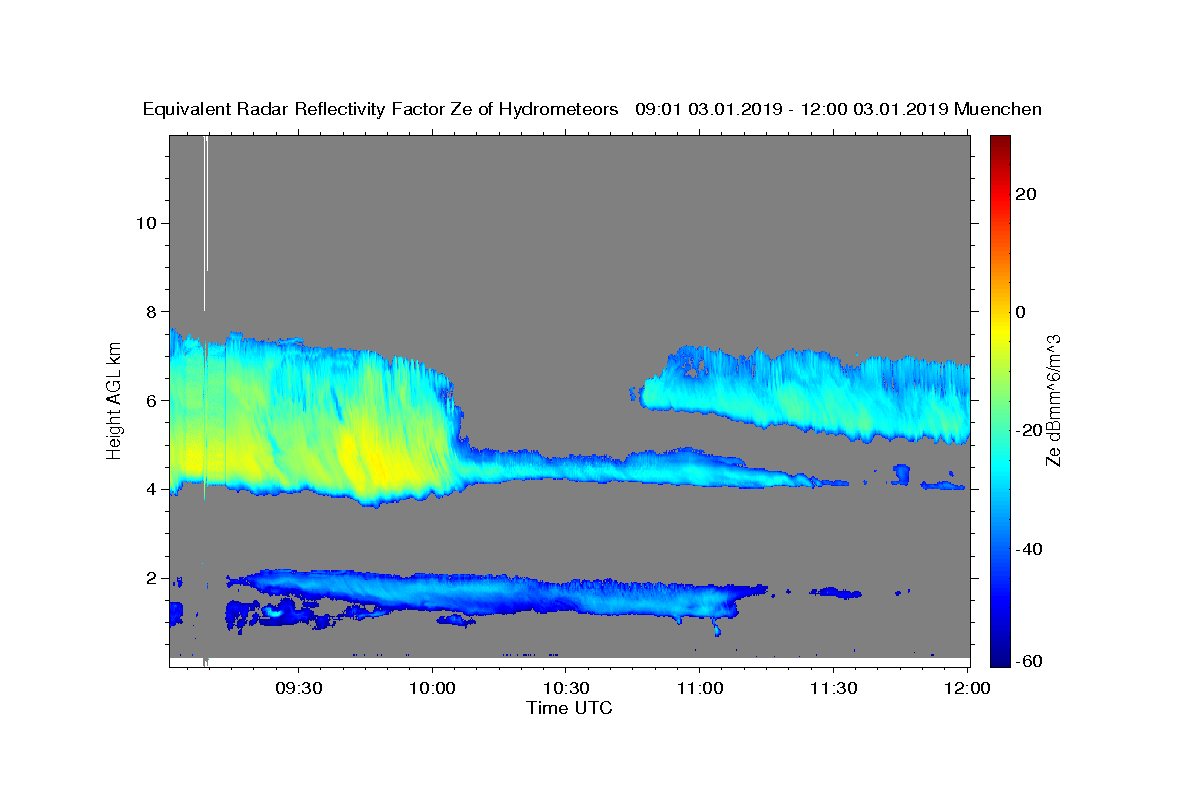Screen dimensions: 1200x800
Task: Click the '10:30' time tick label
Action: click(x=566, y=689)
